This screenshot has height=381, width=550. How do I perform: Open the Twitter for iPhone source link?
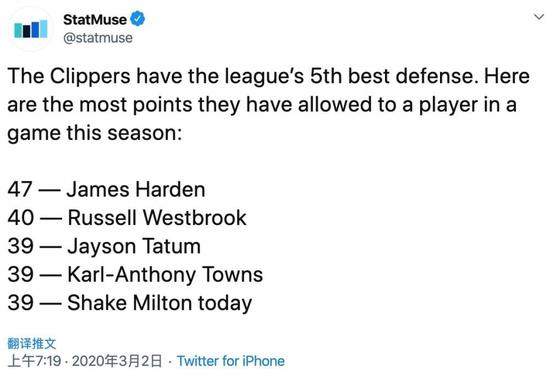(230, 361)
